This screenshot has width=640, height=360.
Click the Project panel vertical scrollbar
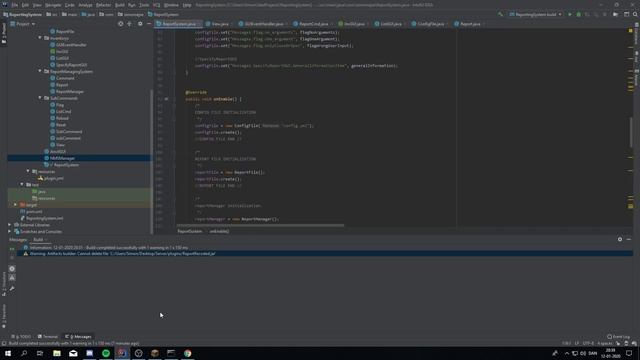pyautogui.click(x=152, y=162)
